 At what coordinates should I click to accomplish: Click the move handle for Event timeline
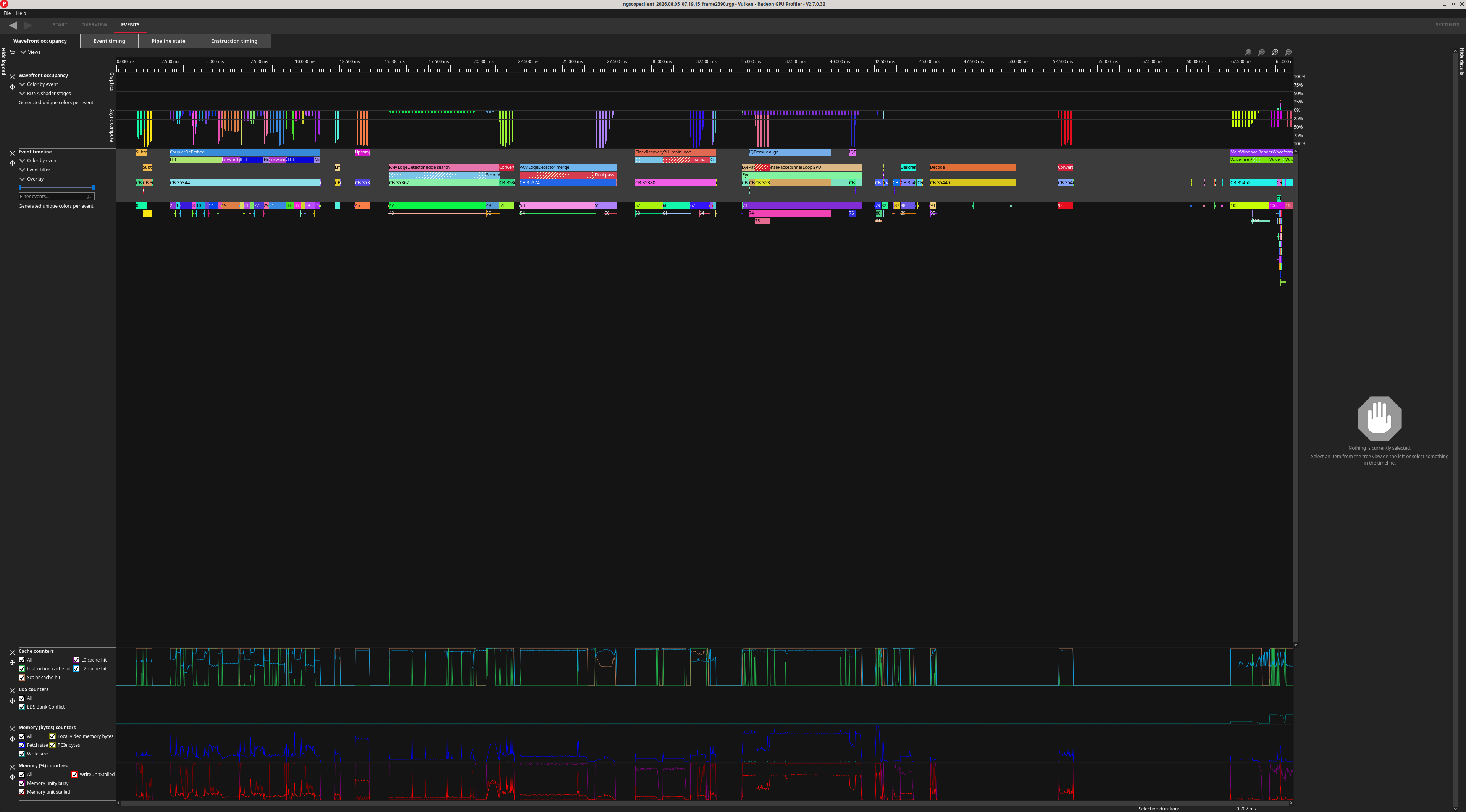point(13,163)
